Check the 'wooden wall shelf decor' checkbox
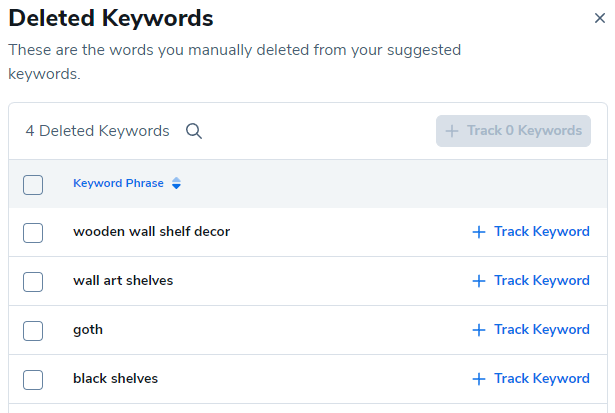 33,232
